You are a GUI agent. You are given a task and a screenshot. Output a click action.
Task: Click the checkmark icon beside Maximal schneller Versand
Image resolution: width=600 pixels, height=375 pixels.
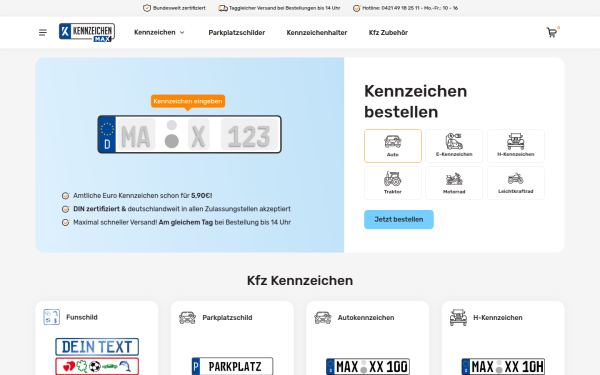(x=66, y=222)
